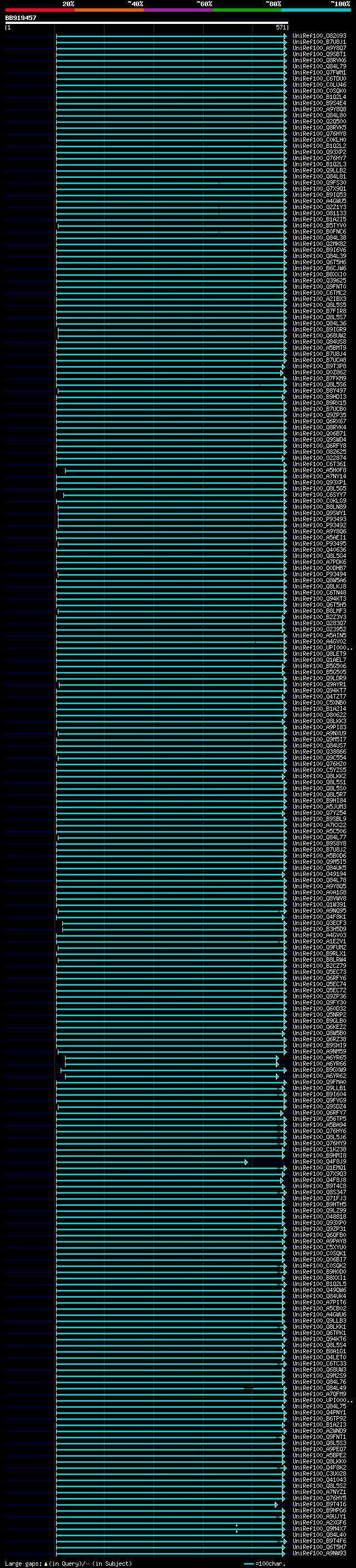Click the UniRef100_A9PEQ7 label
356x1568 pixels.
pyautogui.click(x=319, y=1449)
